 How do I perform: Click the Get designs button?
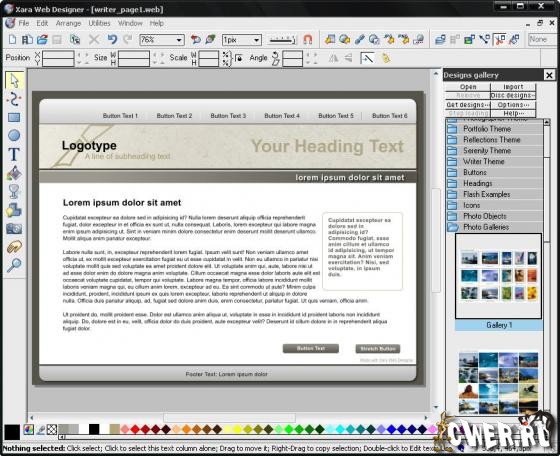tap(468, 105)
